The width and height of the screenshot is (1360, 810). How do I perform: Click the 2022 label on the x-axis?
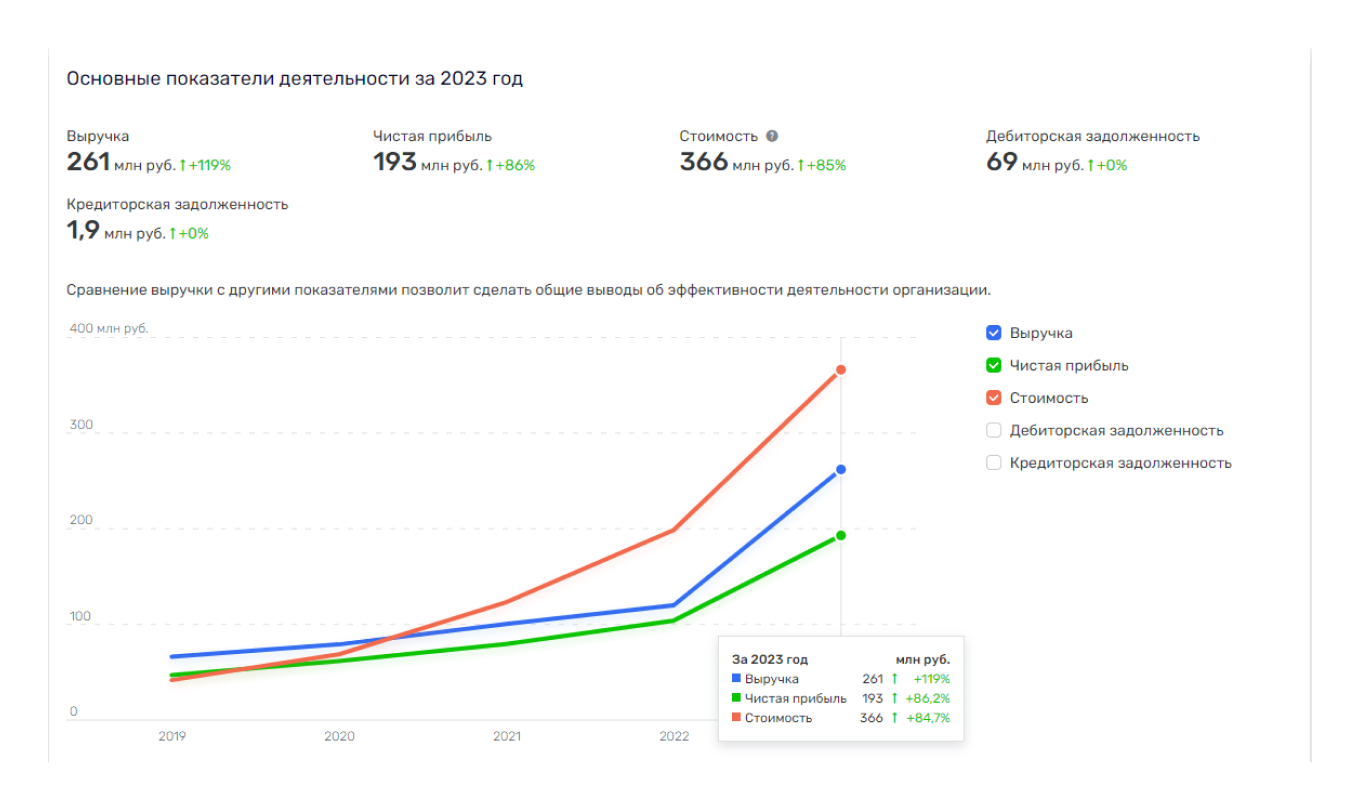674,736
